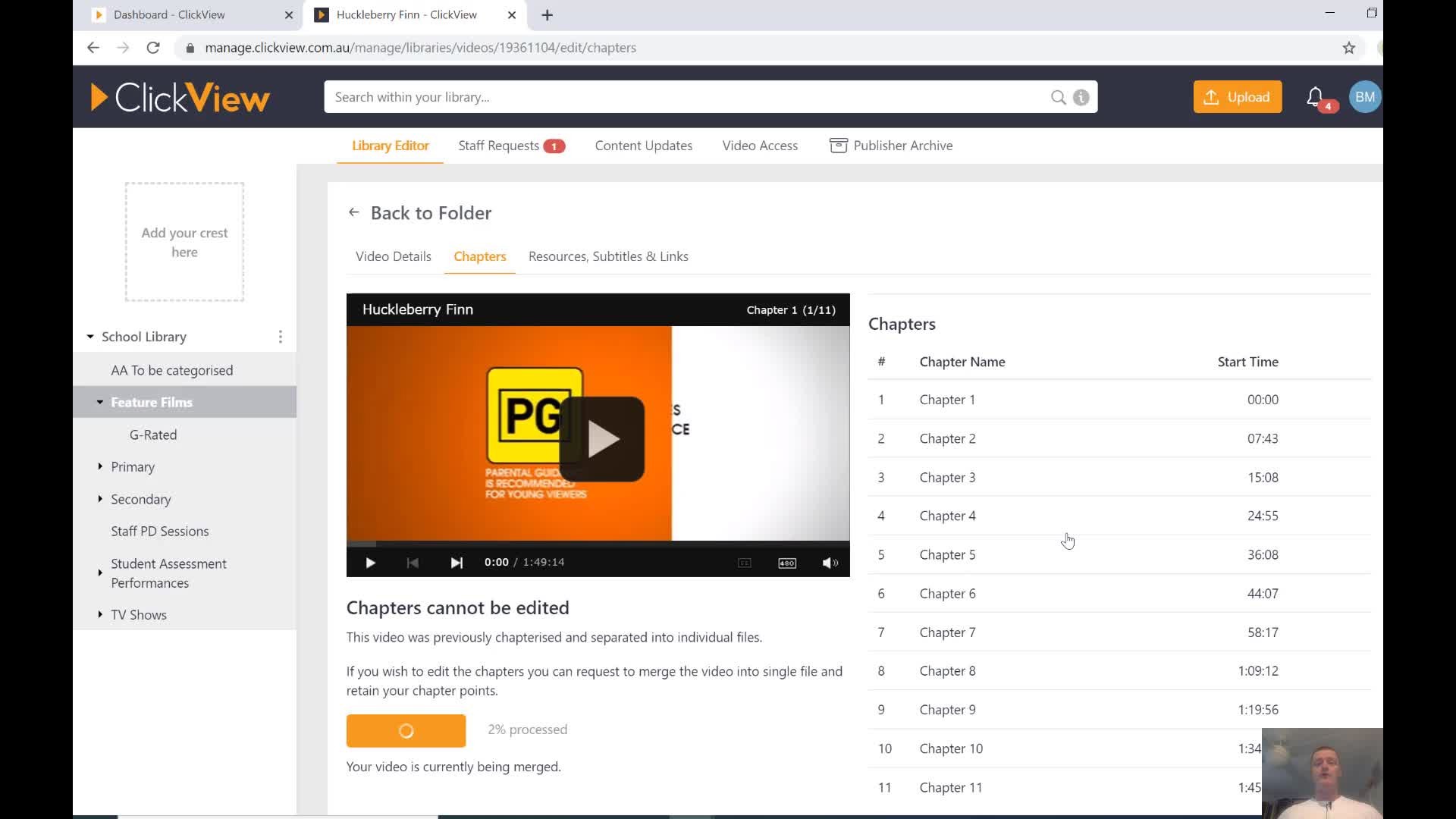This screenshot has height=819, width=1456.
Task: Expand the Primary folder
Action: 99,466
